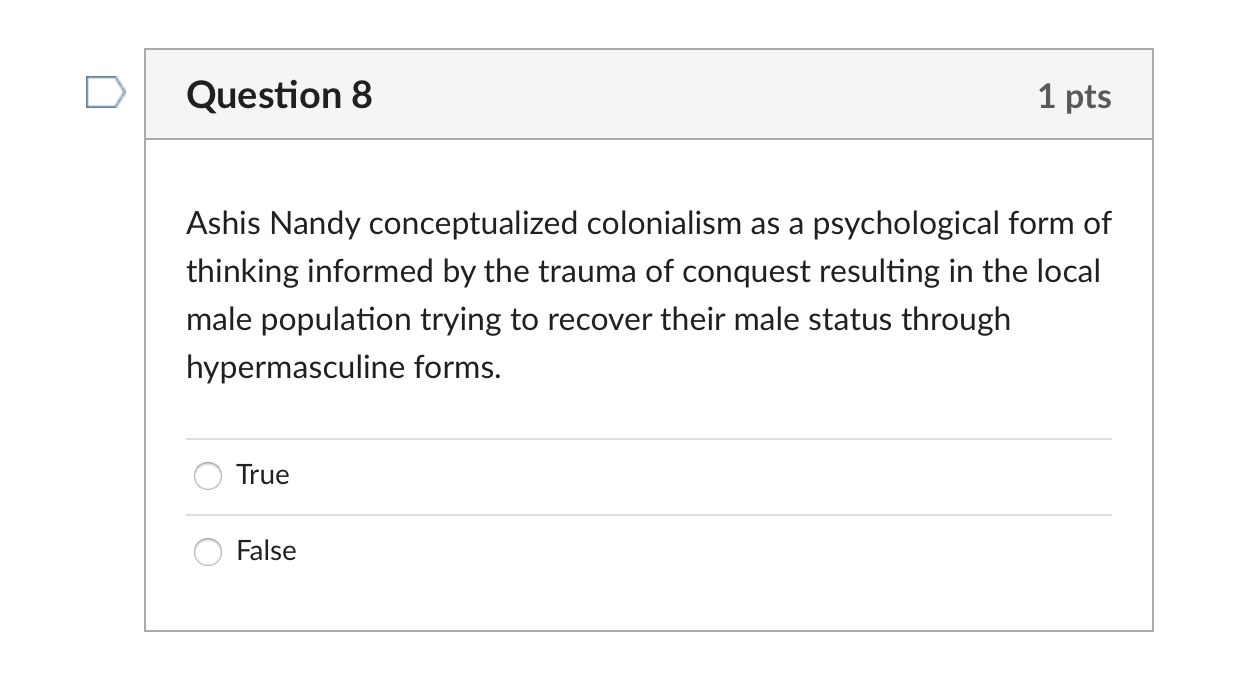Click the Question 8 header title
Image resolution: width=1234 pixels, height=684 pixels.
tap(279, 95)
